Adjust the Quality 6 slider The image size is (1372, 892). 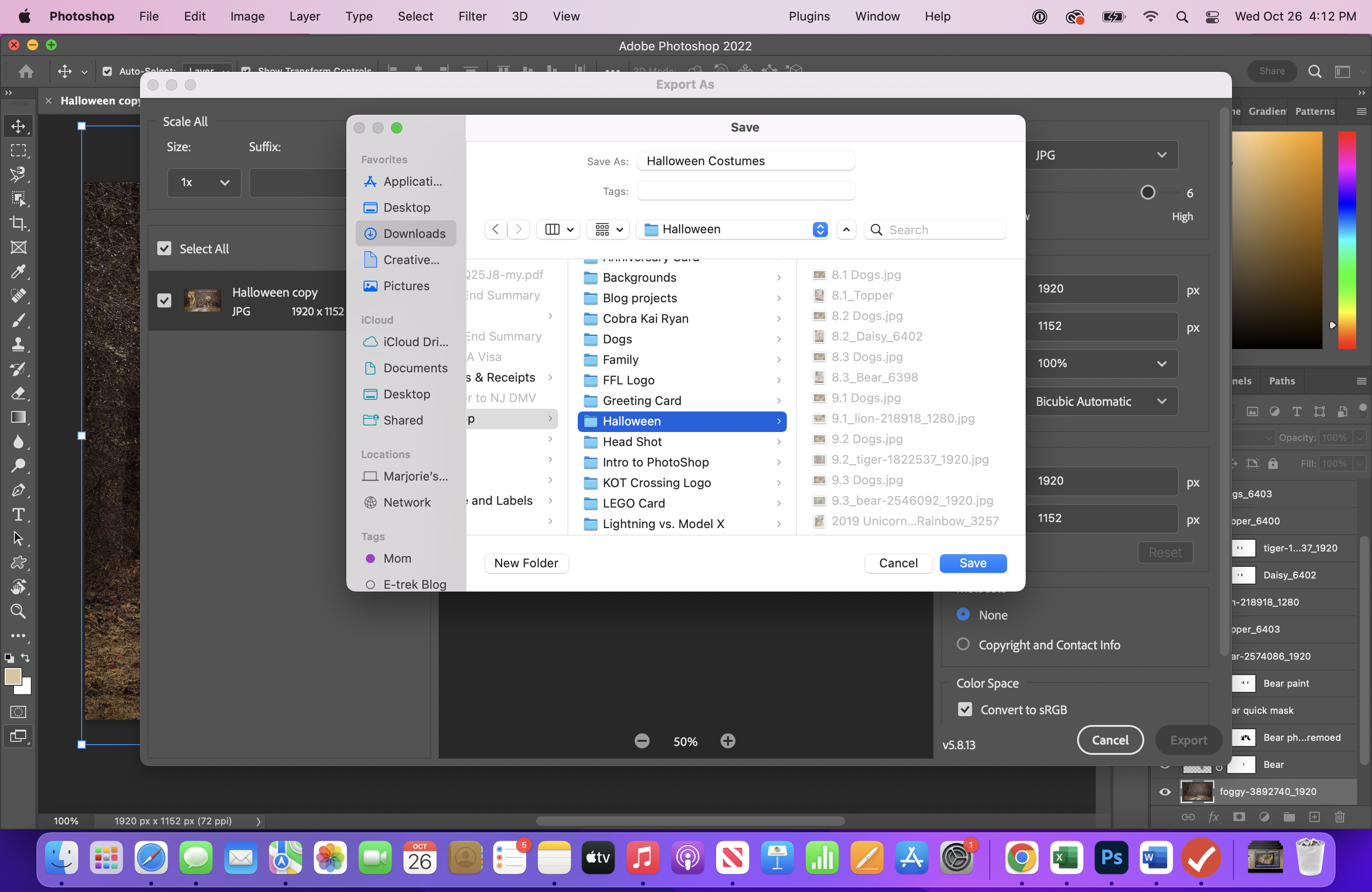(1148, 192)
